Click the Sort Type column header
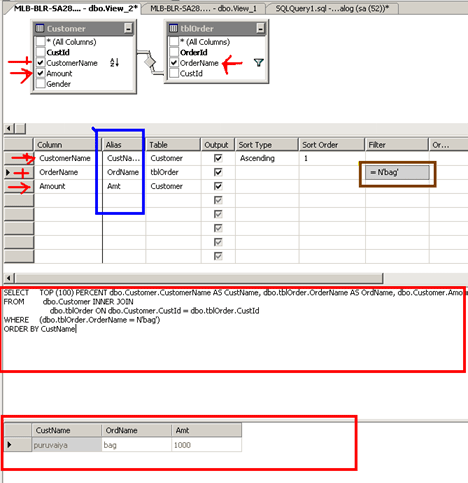The width and height of the screenshot is (468, 483). [x=267, y=145]
